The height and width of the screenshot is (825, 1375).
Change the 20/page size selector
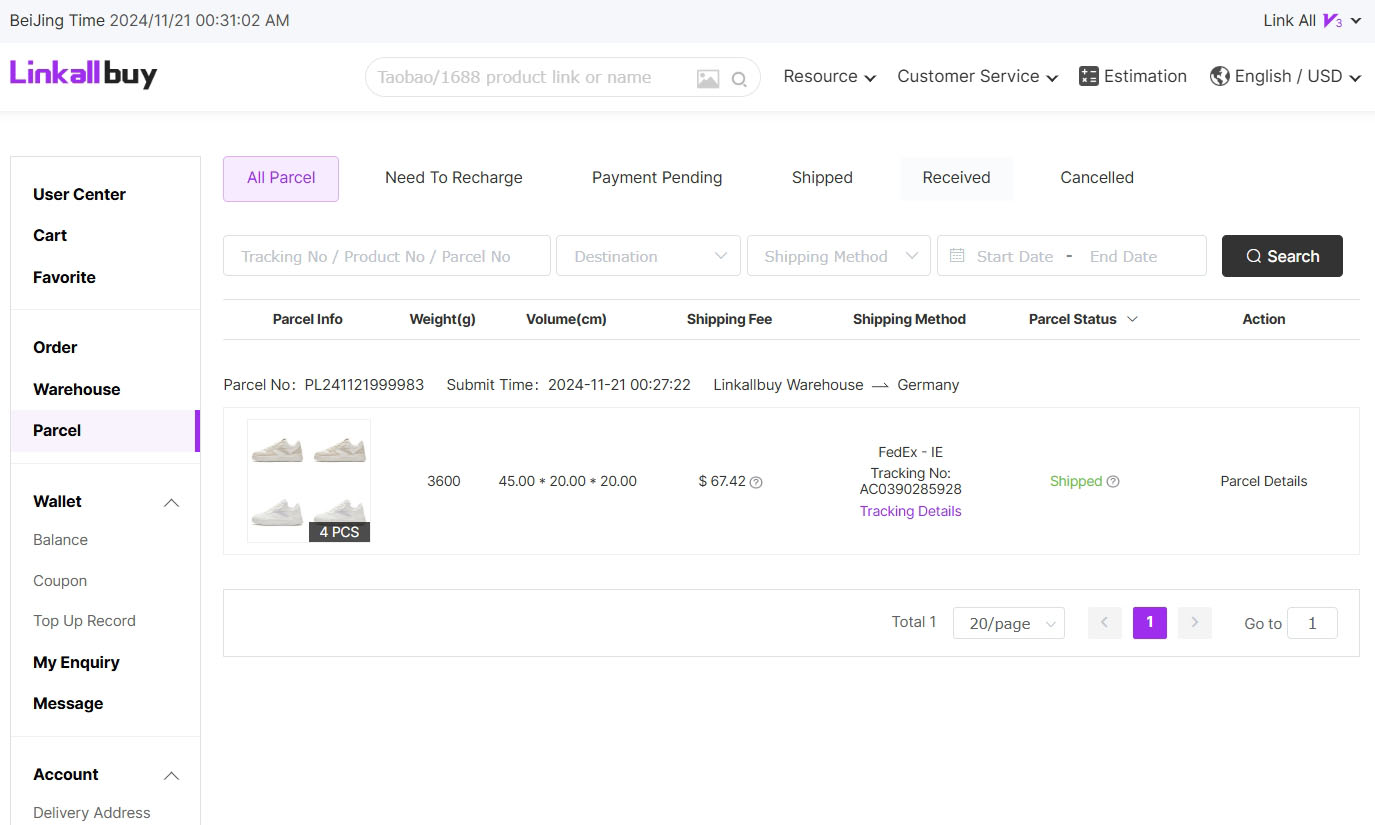[1008, 623]
